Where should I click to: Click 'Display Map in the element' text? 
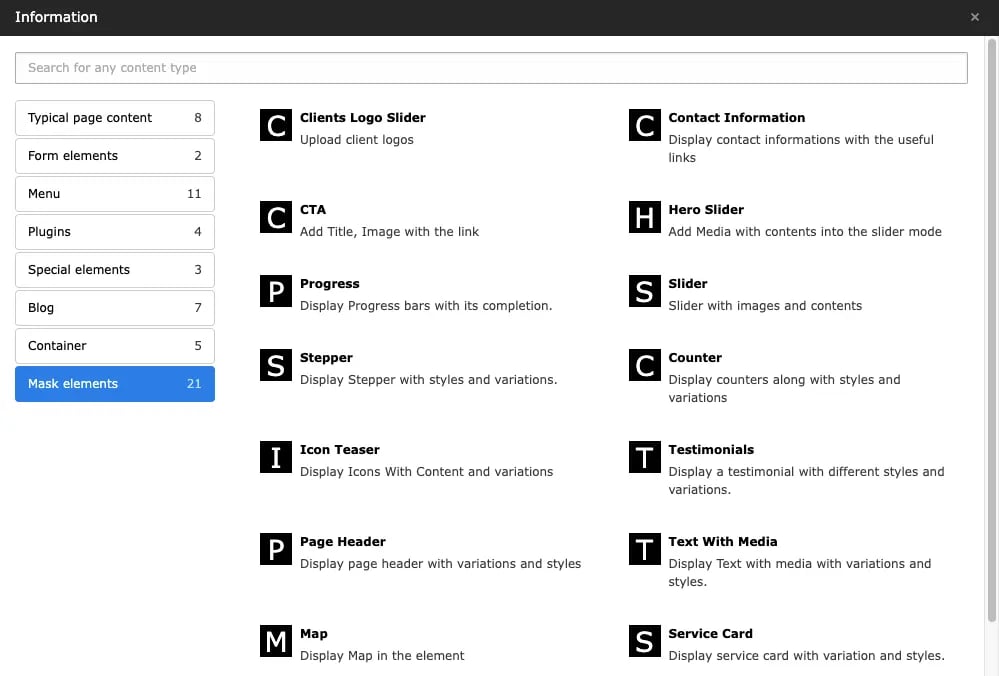point(382,656)
